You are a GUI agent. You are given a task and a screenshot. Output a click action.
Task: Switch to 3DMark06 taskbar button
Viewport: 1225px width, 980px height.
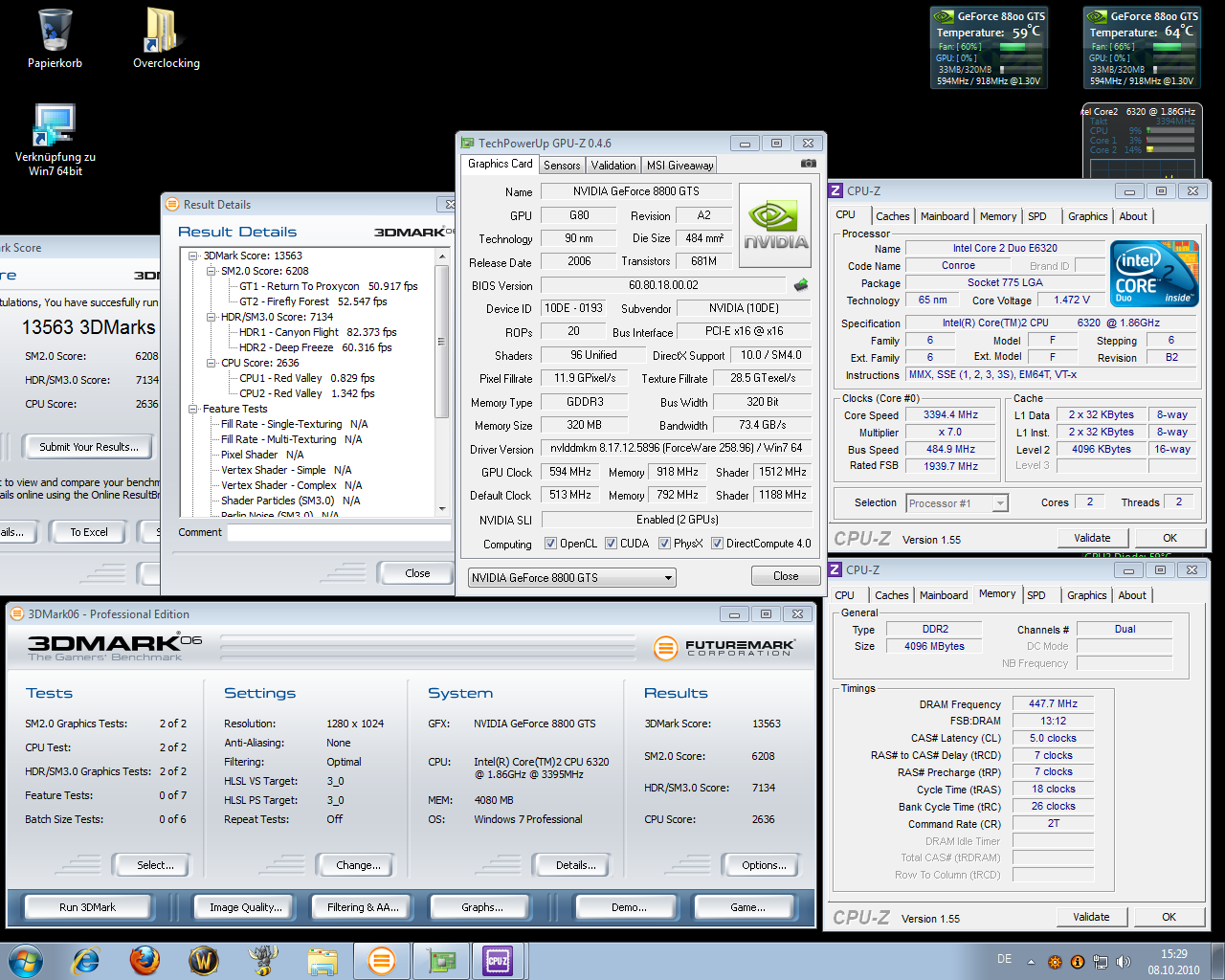coord(382,960)
